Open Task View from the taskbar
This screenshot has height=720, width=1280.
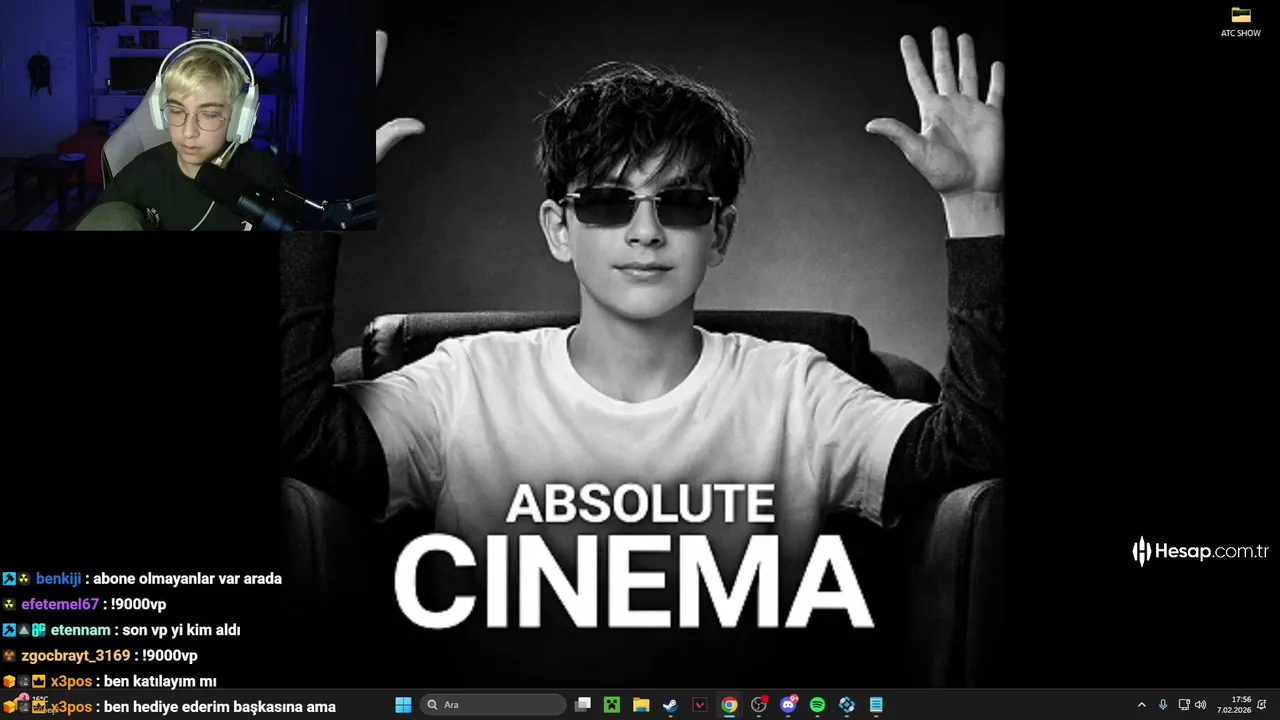[583, 705]
